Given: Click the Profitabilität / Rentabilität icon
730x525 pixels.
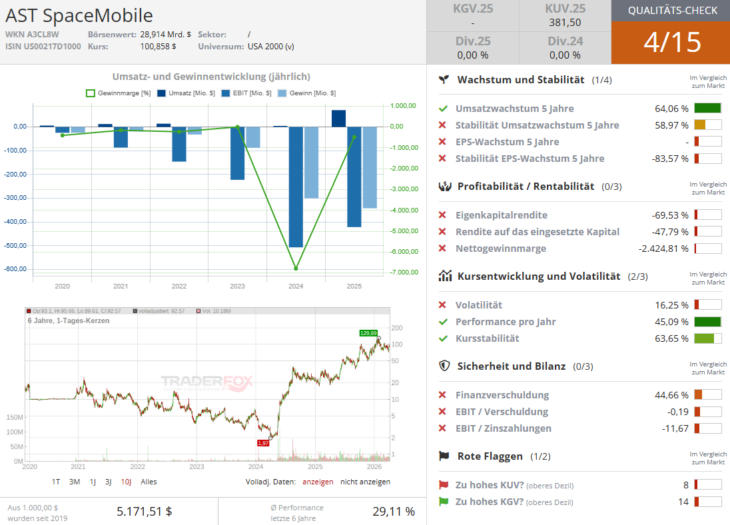Looking at the screenshot, I should click(443, 186).
